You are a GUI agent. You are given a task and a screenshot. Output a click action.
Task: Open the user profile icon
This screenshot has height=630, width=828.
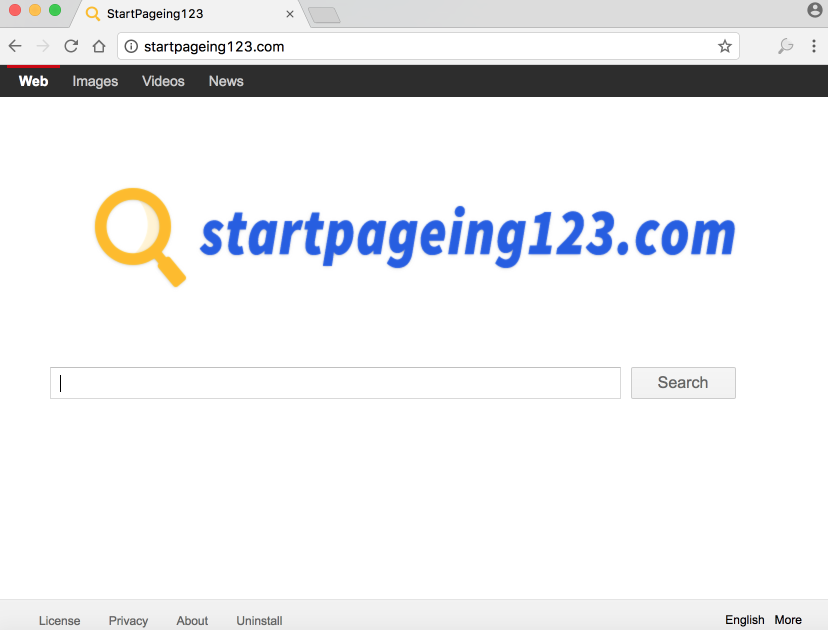click(814, 11)
